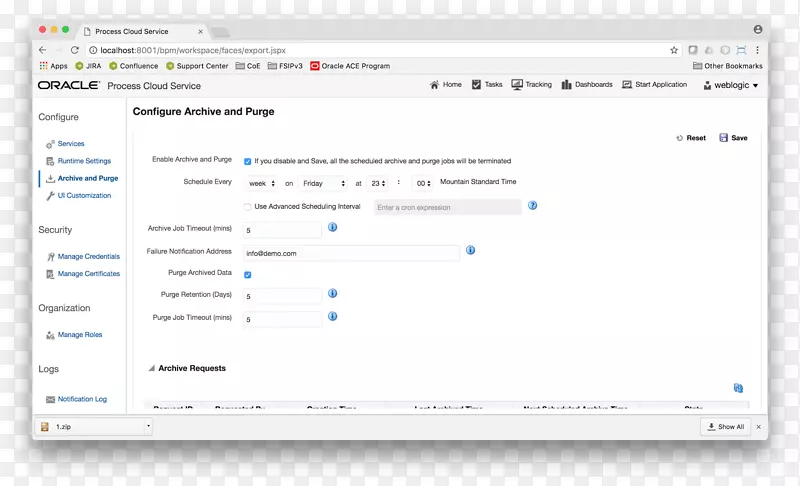Reload the page using browser refresh
This screenshot has width=800, height=486.
coord(75,50)
